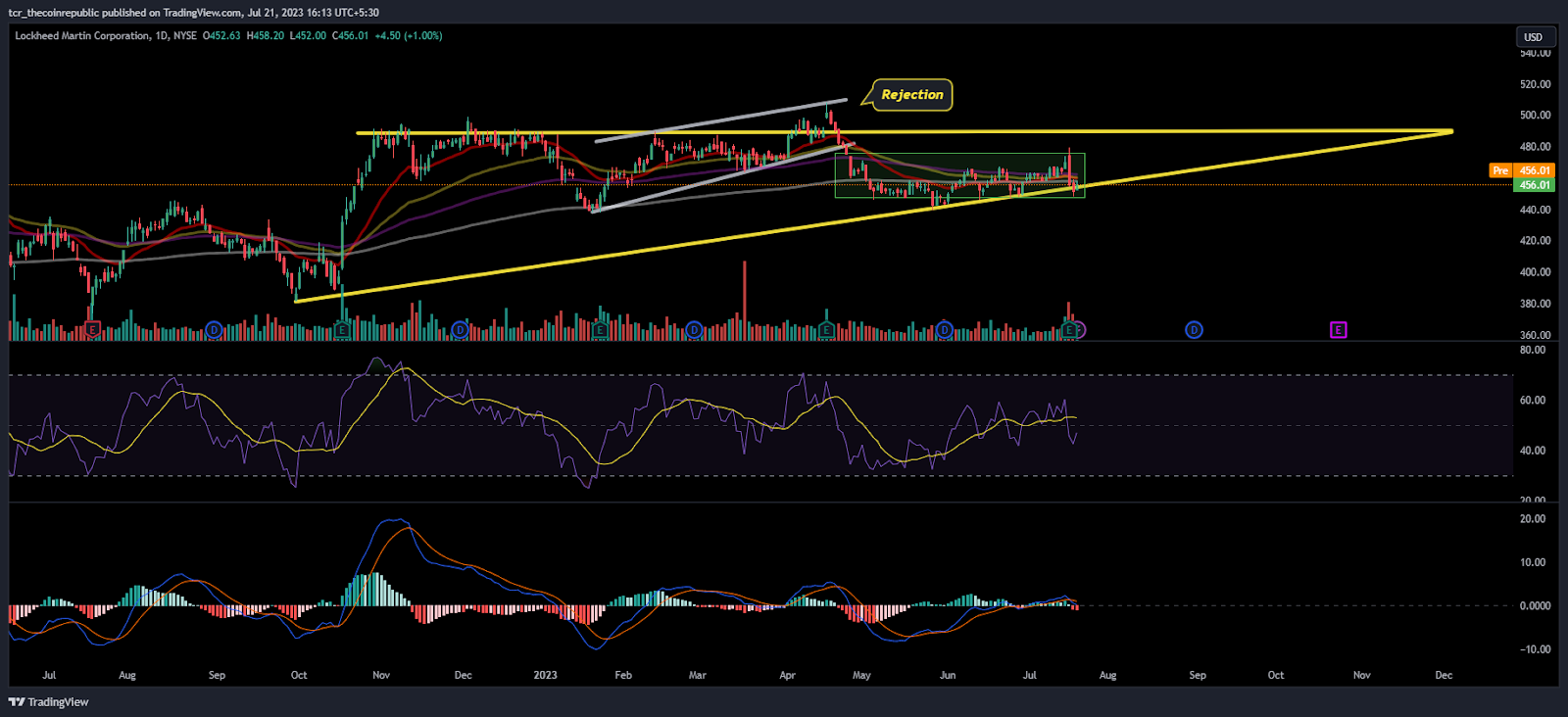Click the 440.00 price axis label
Screen dimensions: 1568x717
pyautogui.click(x=1535, y=210)
